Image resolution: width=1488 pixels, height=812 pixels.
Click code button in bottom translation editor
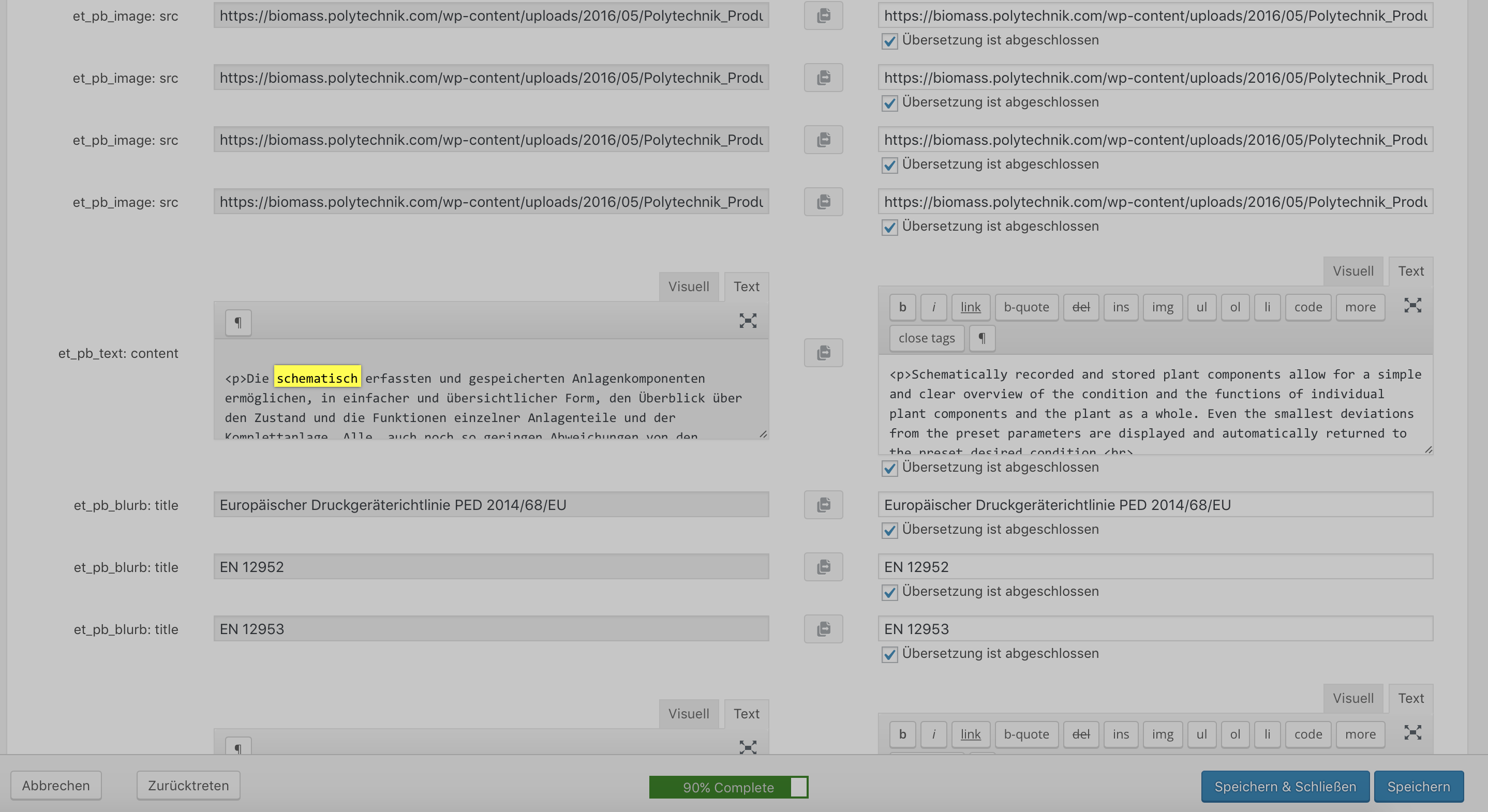pos(1308,734)
